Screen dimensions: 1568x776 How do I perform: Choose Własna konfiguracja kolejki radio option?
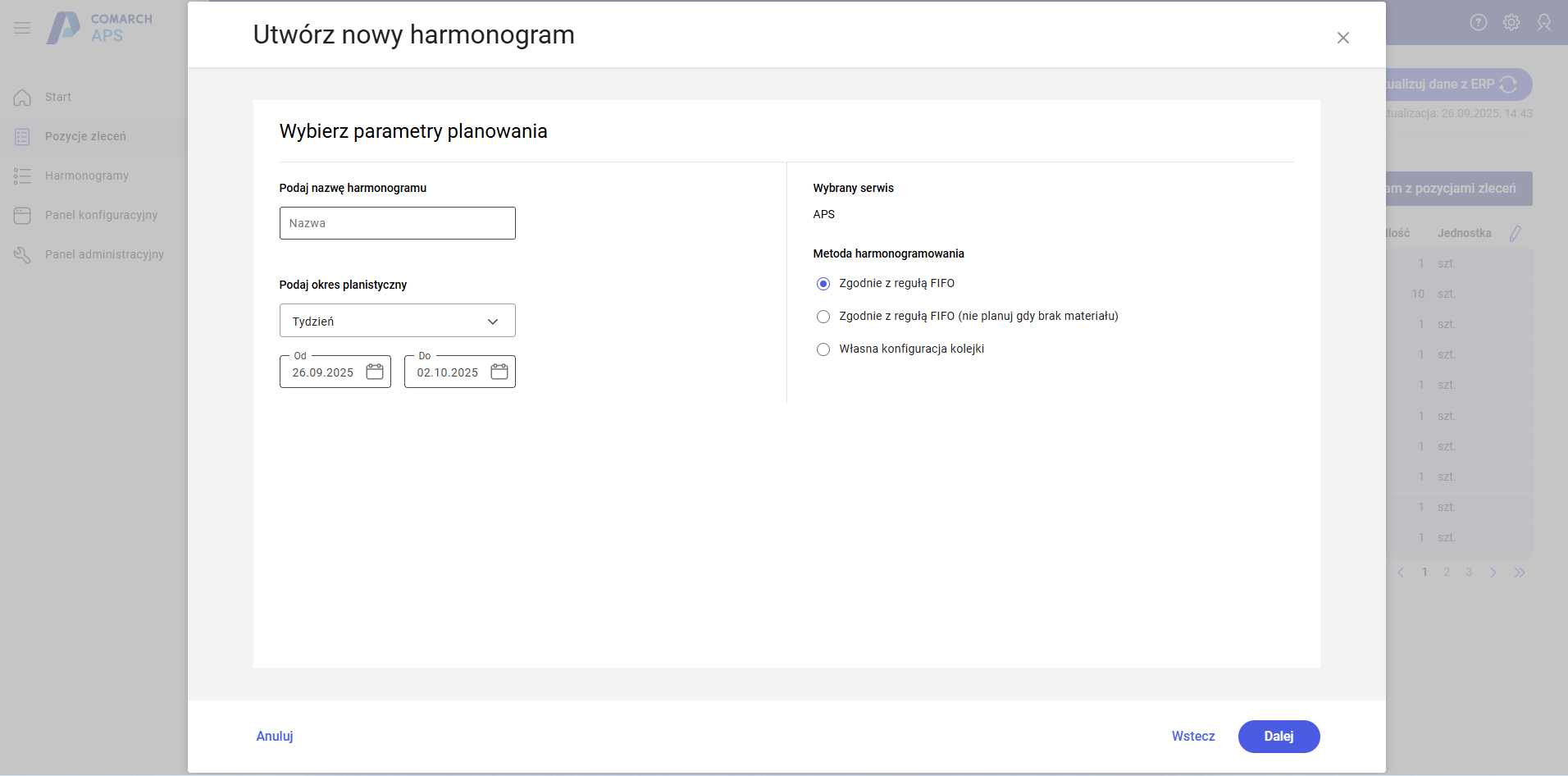(823, 349)
